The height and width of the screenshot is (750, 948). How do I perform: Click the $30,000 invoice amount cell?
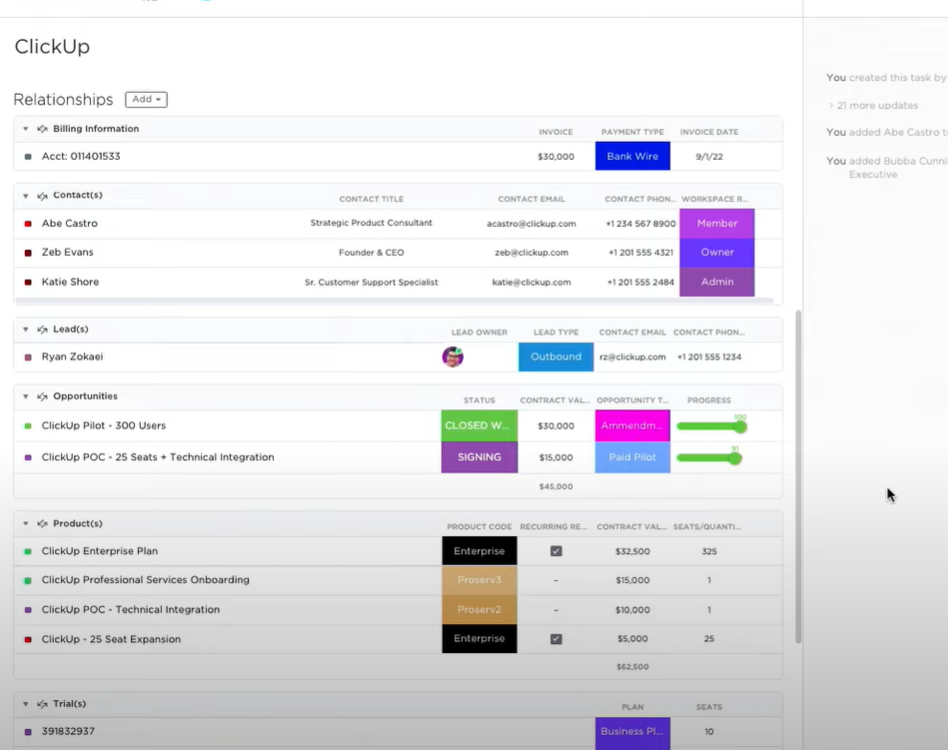(x=556, y=157)
